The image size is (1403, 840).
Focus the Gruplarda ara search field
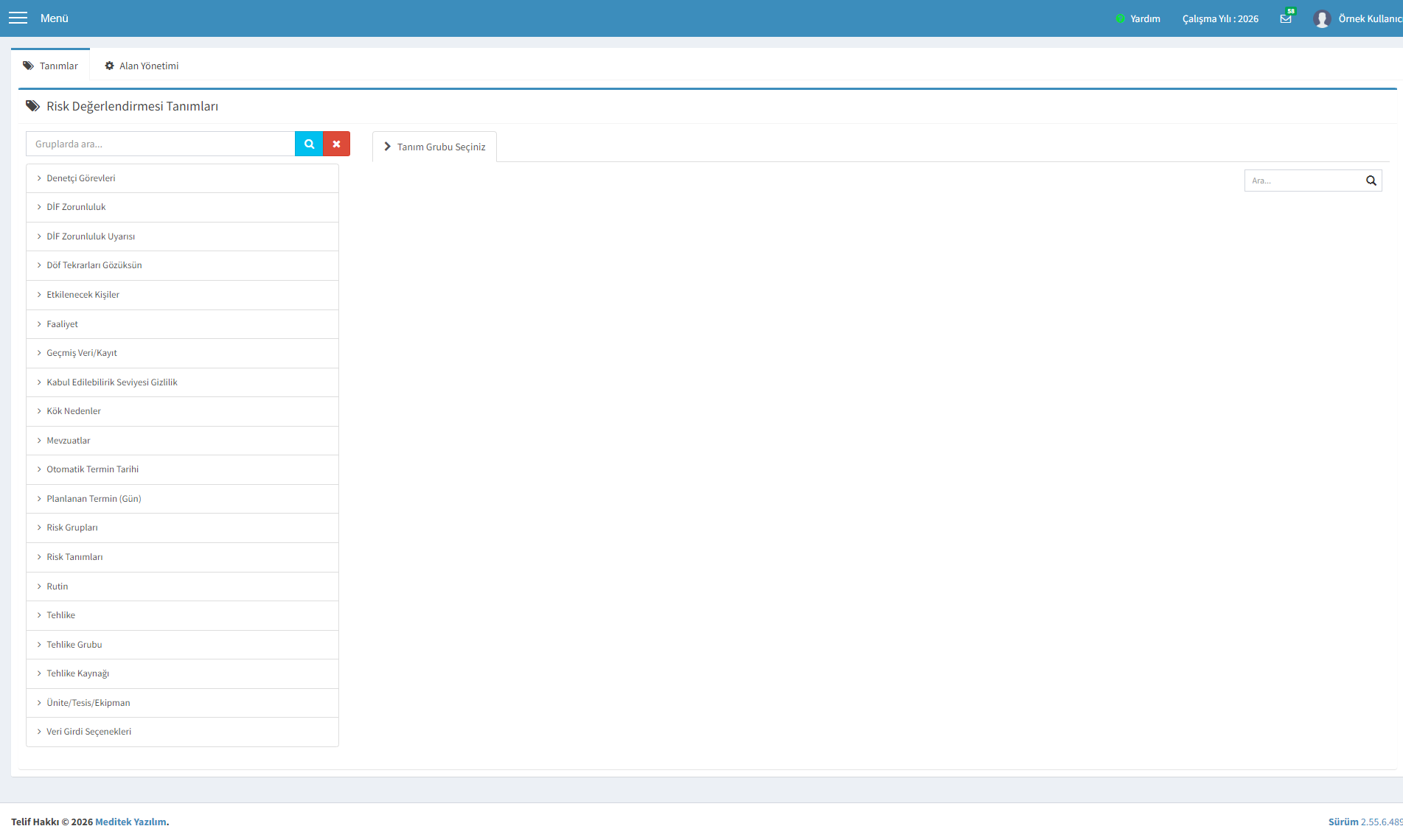click(x=161, y=144)
